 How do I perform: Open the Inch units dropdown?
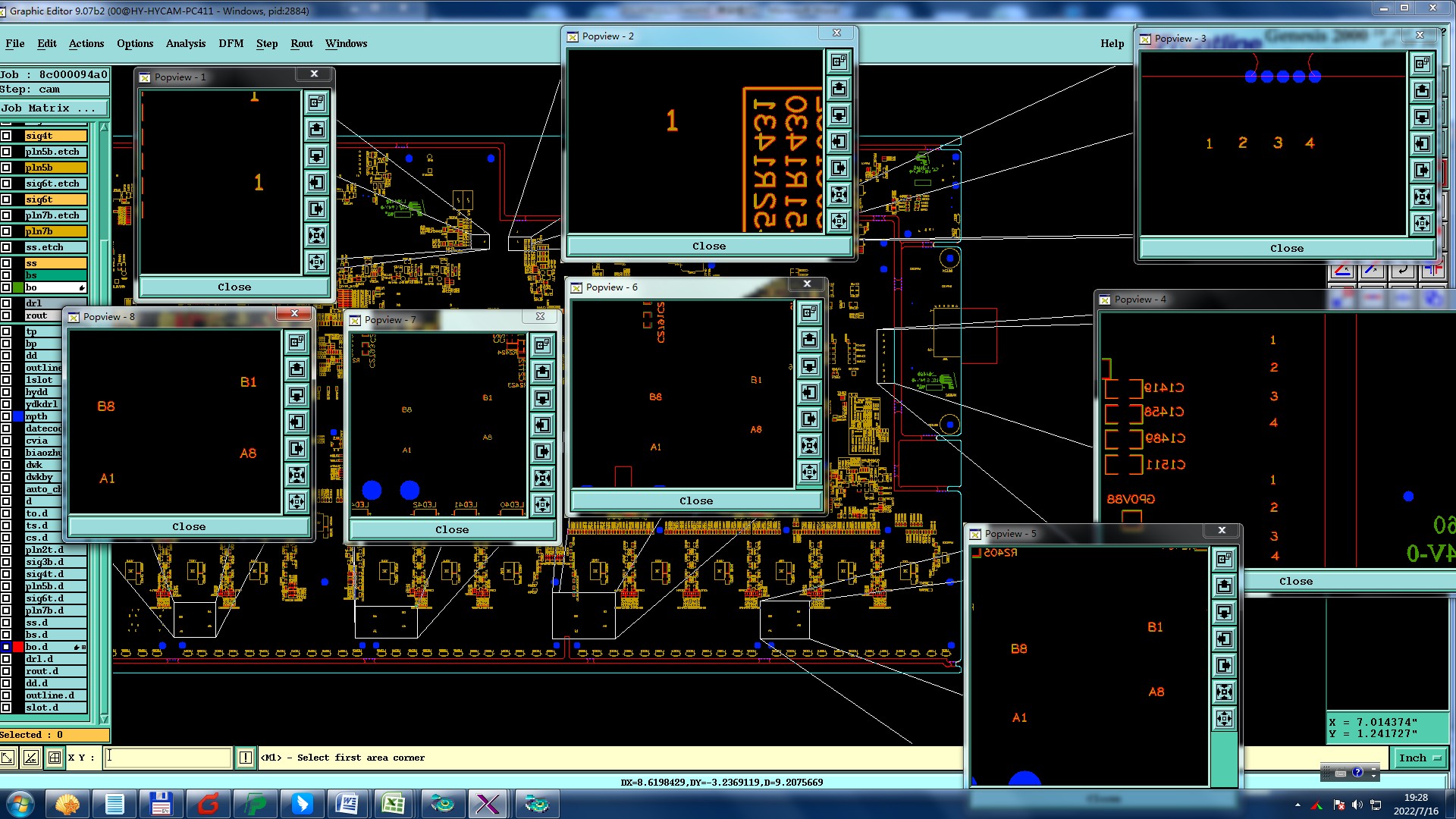click(x=1419, y=758)
